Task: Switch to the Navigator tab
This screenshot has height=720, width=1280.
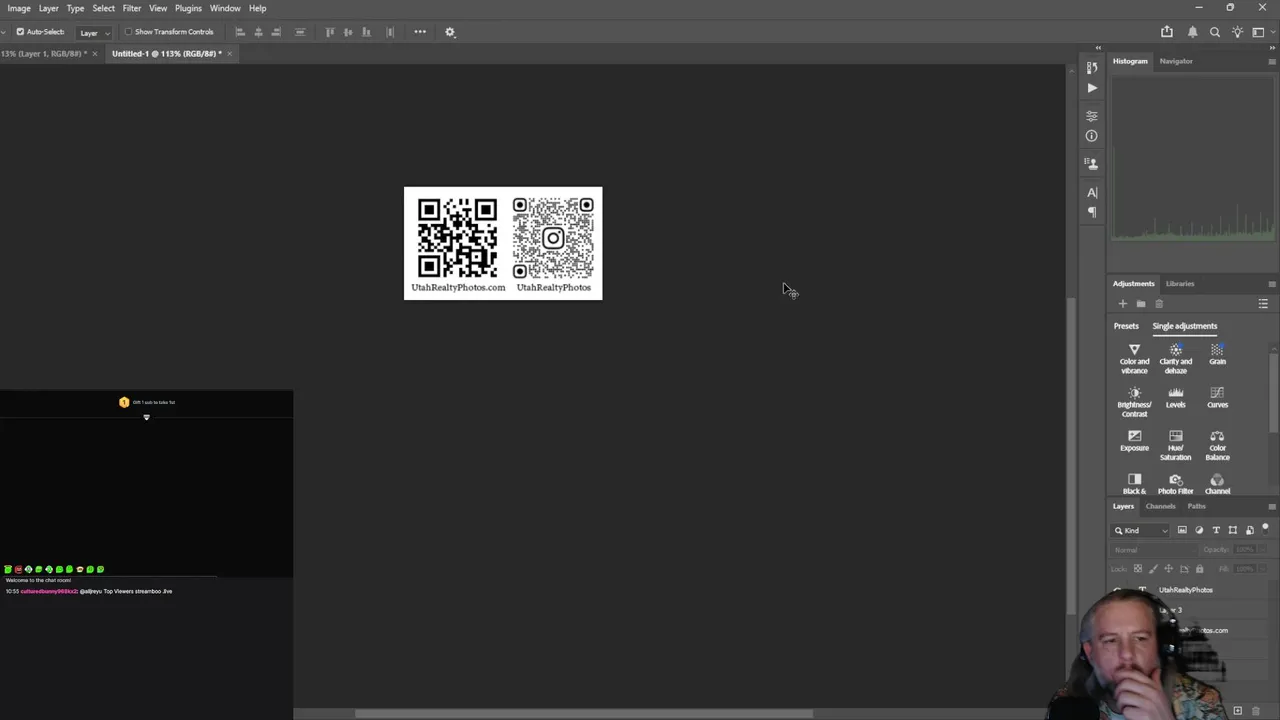Action: [x=1176, y=61]
